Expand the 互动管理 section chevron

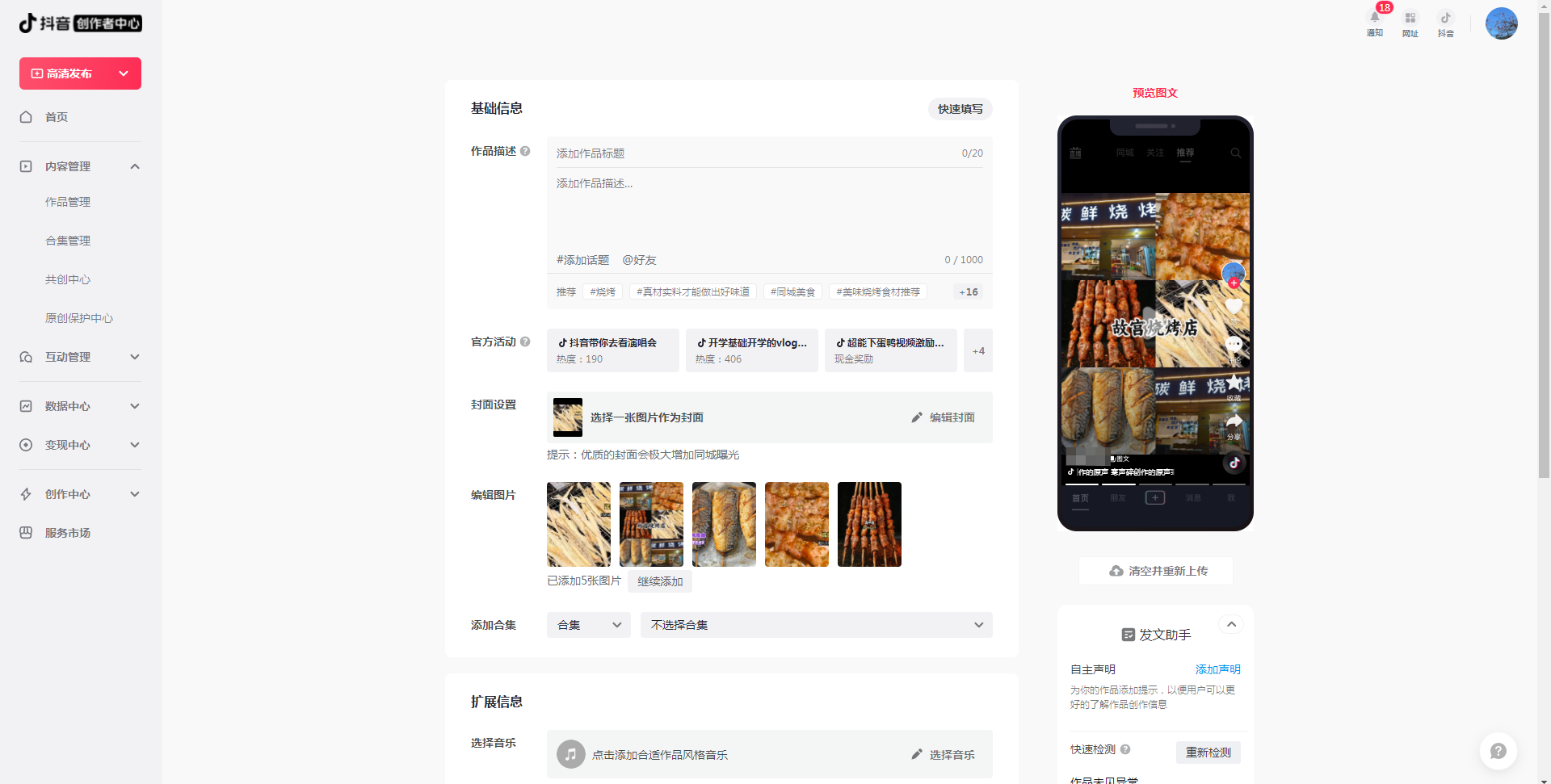tap(135, 357)
